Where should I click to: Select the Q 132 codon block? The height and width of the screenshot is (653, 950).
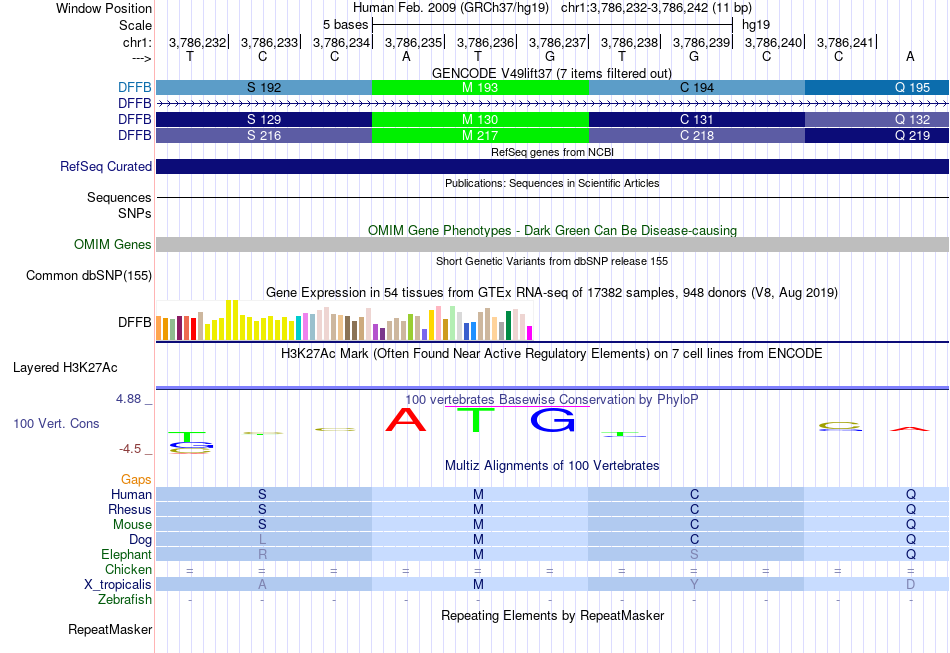(877, 119)
